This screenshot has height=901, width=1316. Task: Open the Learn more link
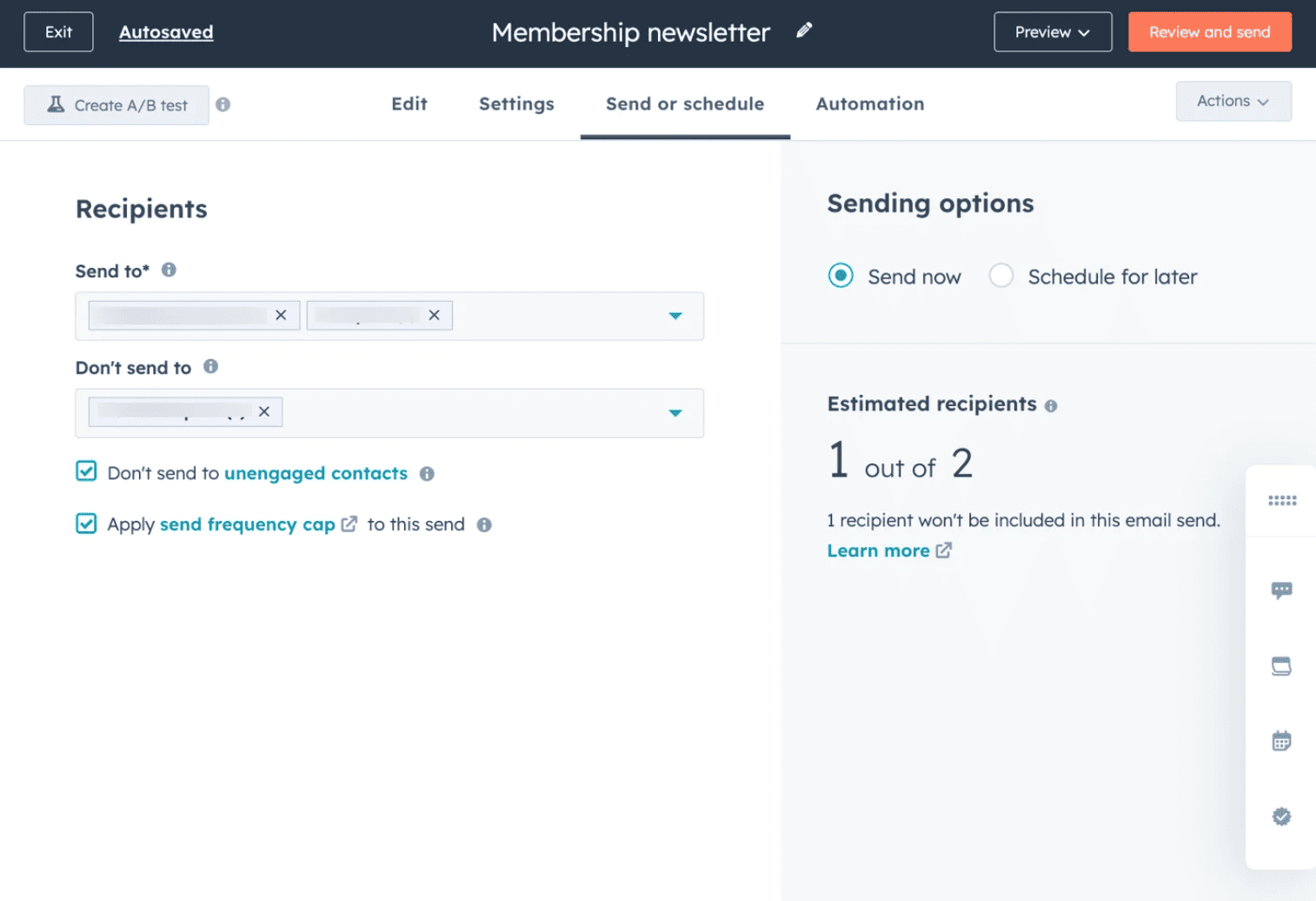click(x=879, y=550)
